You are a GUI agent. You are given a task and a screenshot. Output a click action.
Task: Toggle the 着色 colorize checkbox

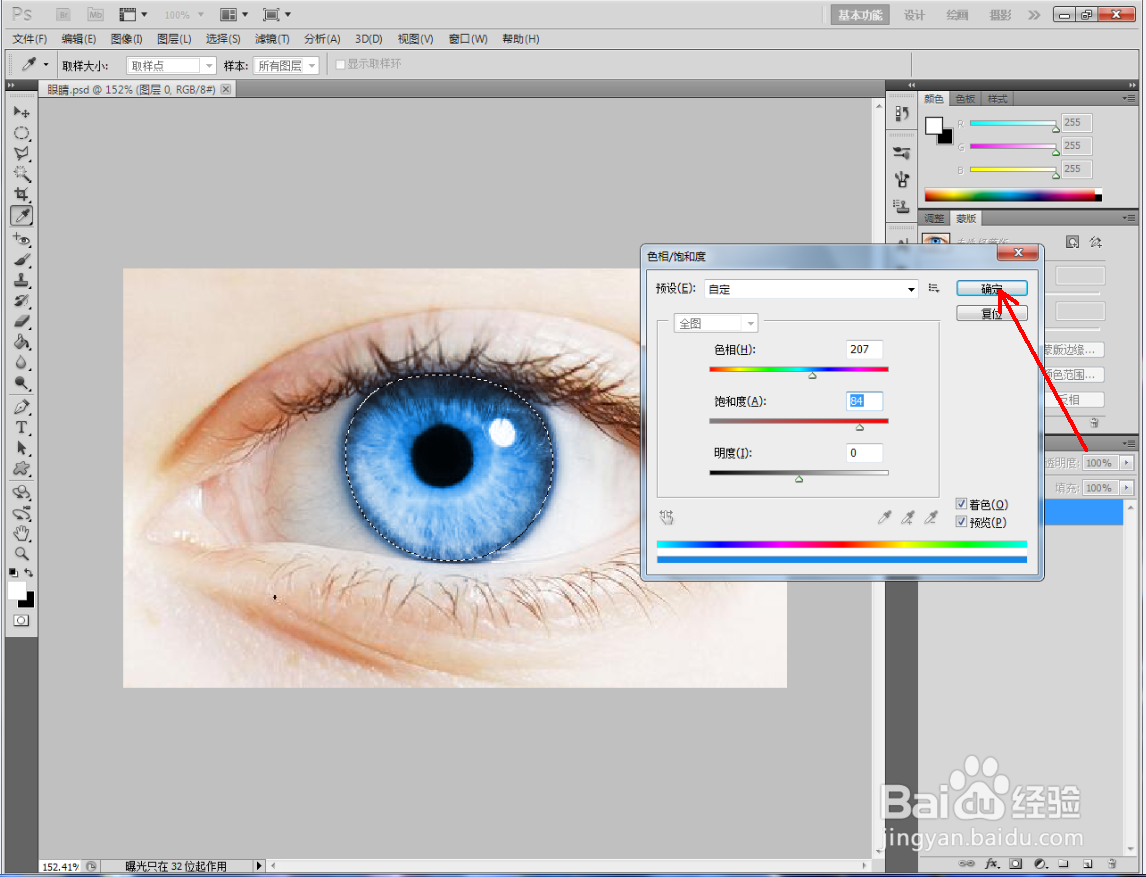[961, 504]
